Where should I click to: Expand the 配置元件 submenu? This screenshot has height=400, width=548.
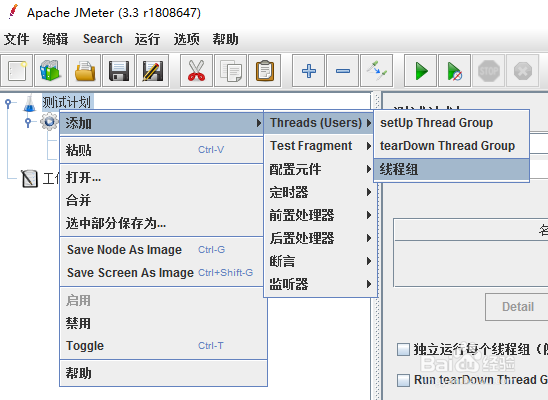click(x=320, y=169)
